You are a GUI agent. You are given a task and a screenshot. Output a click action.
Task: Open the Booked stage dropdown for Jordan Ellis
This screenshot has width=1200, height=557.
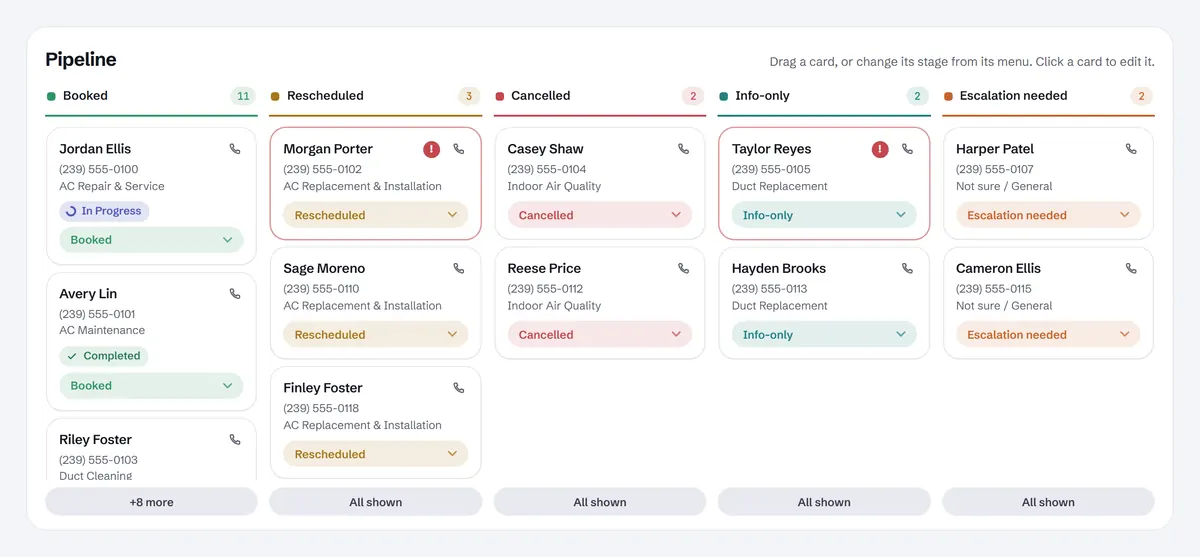(151, 240)
